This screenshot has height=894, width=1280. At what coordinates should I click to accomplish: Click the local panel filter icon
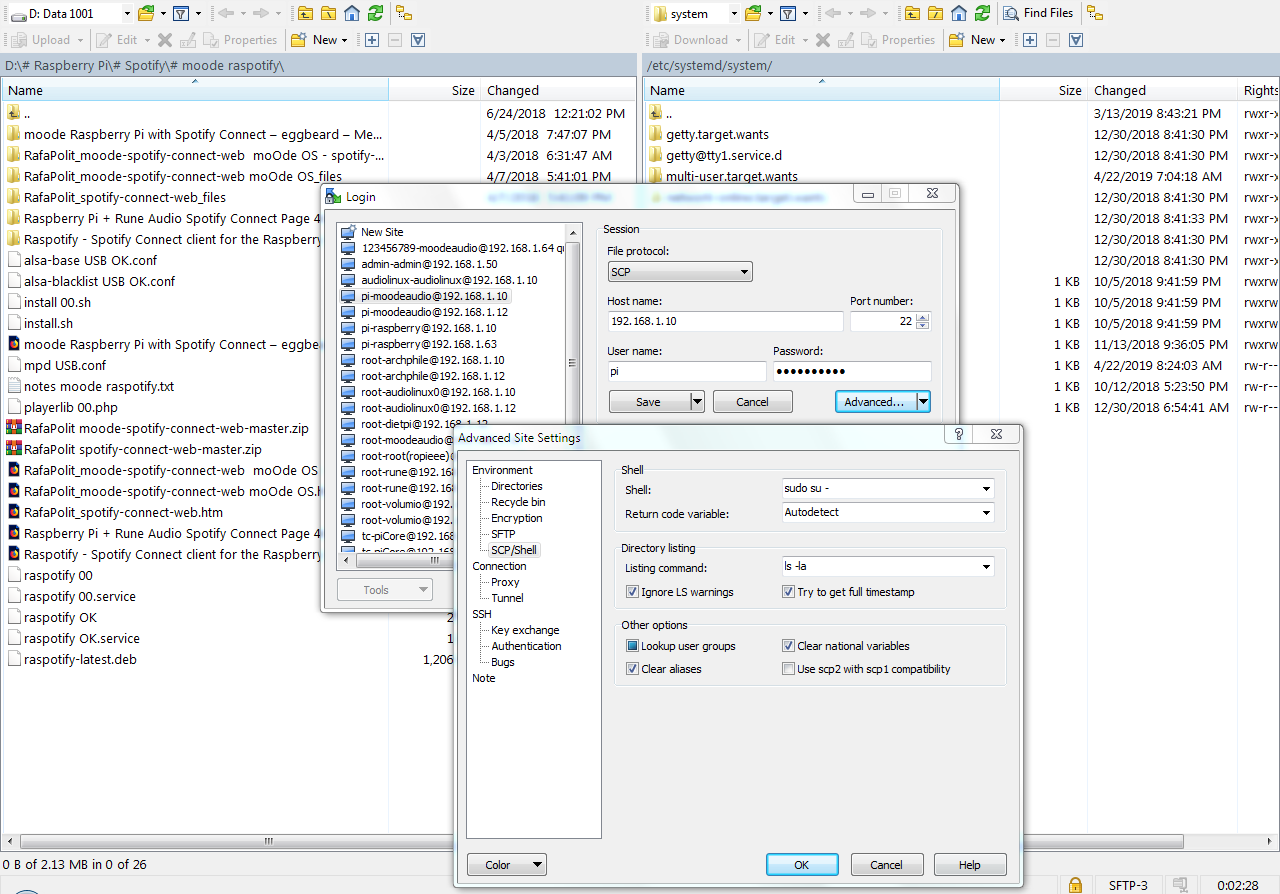(x=180, y=13)
